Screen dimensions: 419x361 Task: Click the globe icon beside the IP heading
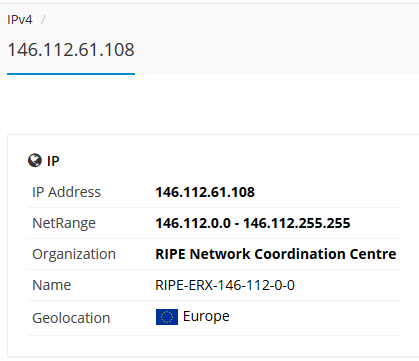click(x=35, y=160)
